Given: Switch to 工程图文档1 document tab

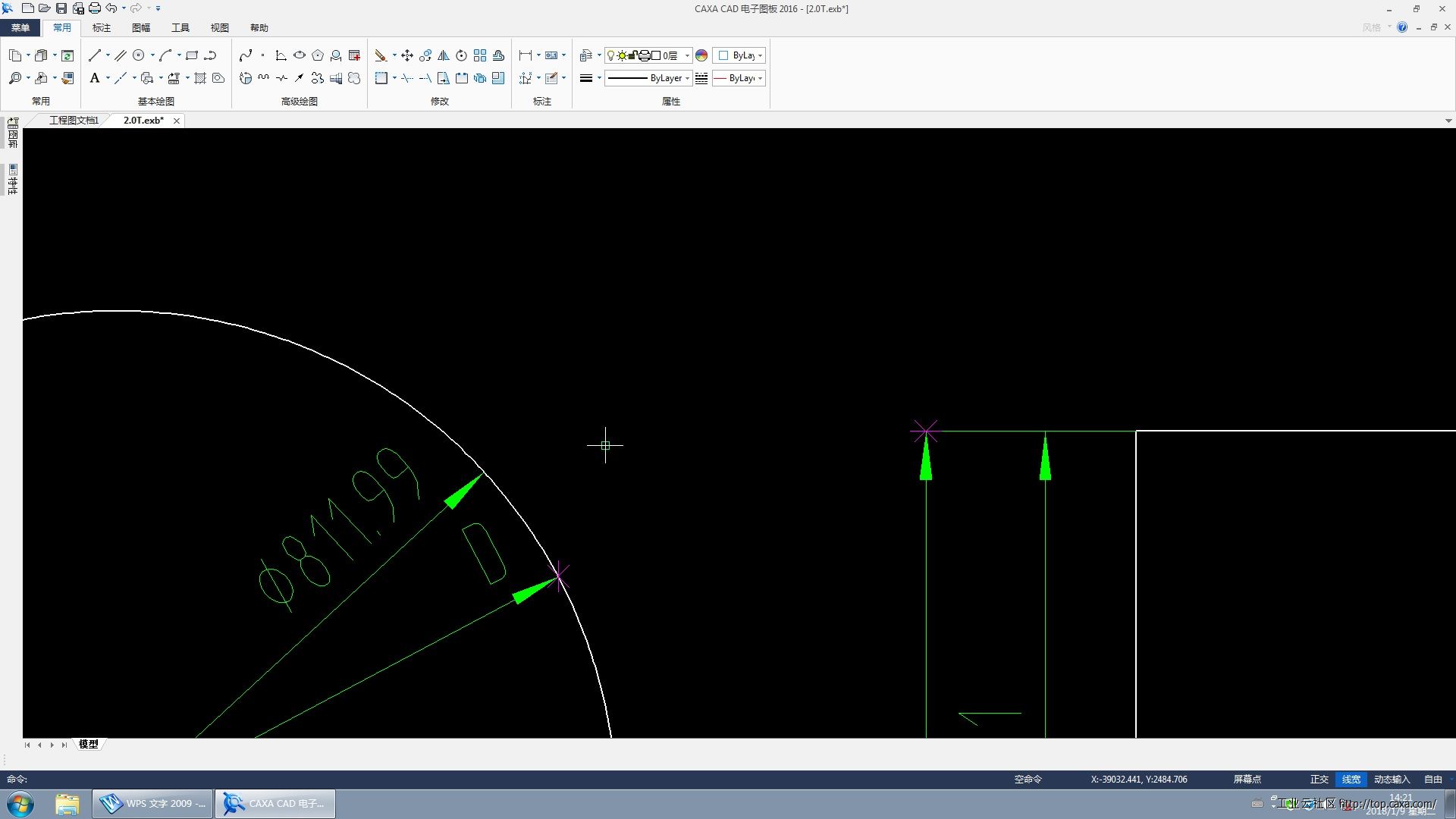Looking at the screenshot, I should click(74, 121).
